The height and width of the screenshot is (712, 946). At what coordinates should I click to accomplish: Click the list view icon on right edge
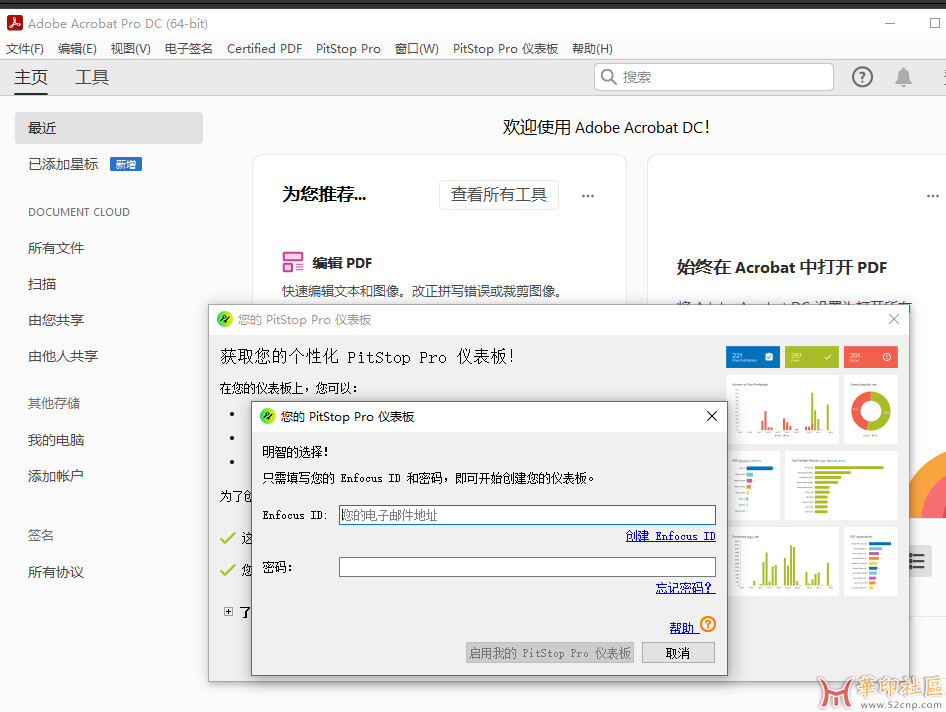pyautogui.click(x=917, y=561)
